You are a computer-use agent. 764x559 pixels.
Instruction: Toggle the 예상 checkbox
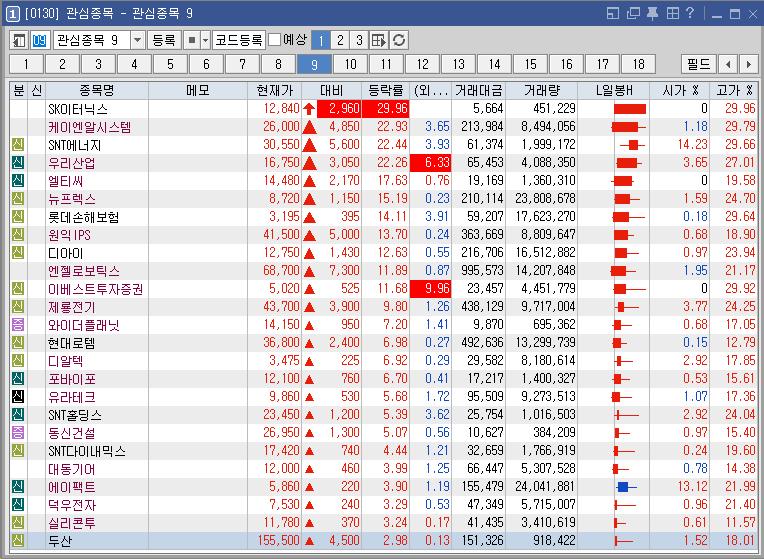click(x=275, y=39)
